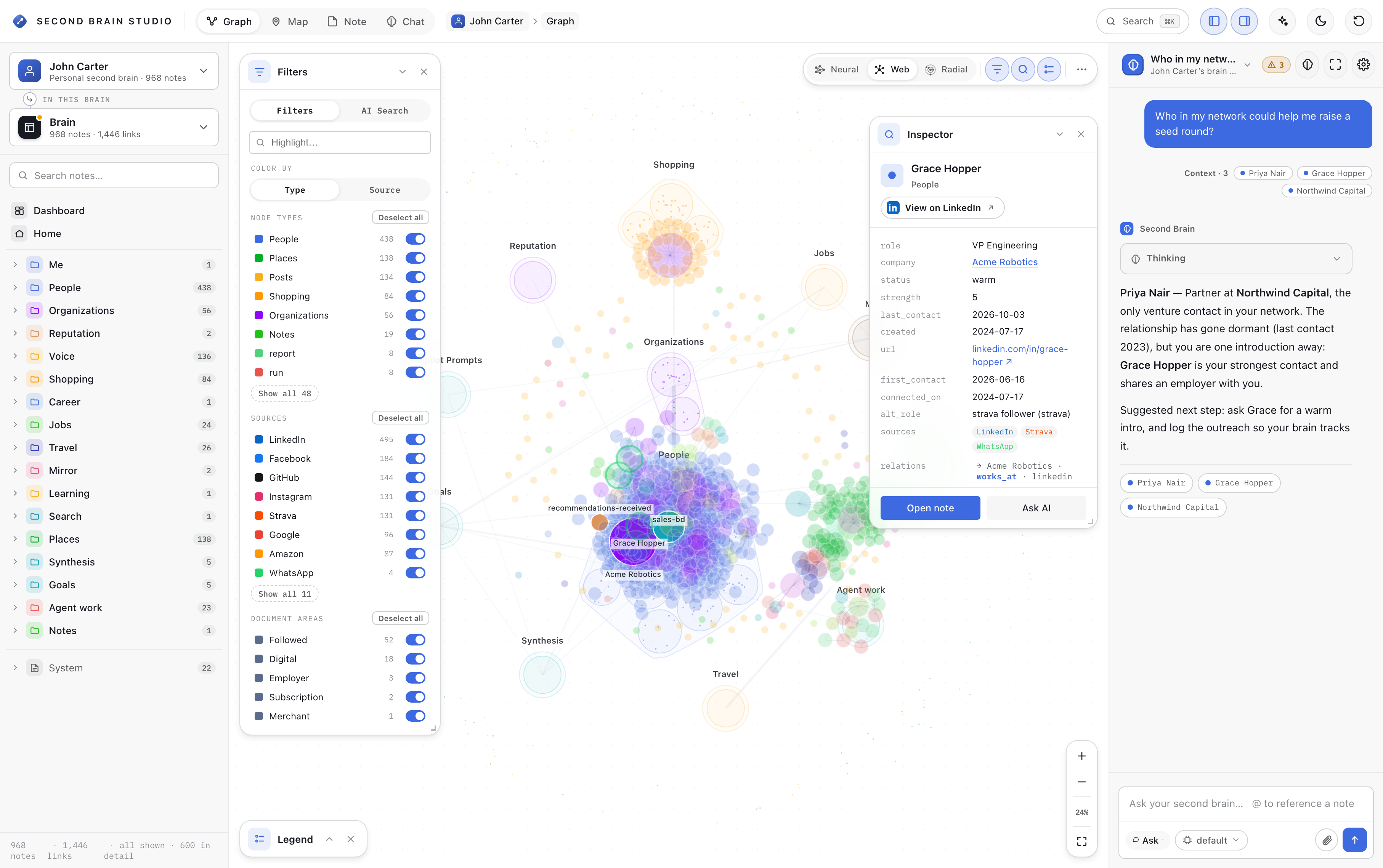Image resolution: width=1383 pixels, height=868 pixels.
Task: Open the default model dropdown
Action: click(1211, 841)
